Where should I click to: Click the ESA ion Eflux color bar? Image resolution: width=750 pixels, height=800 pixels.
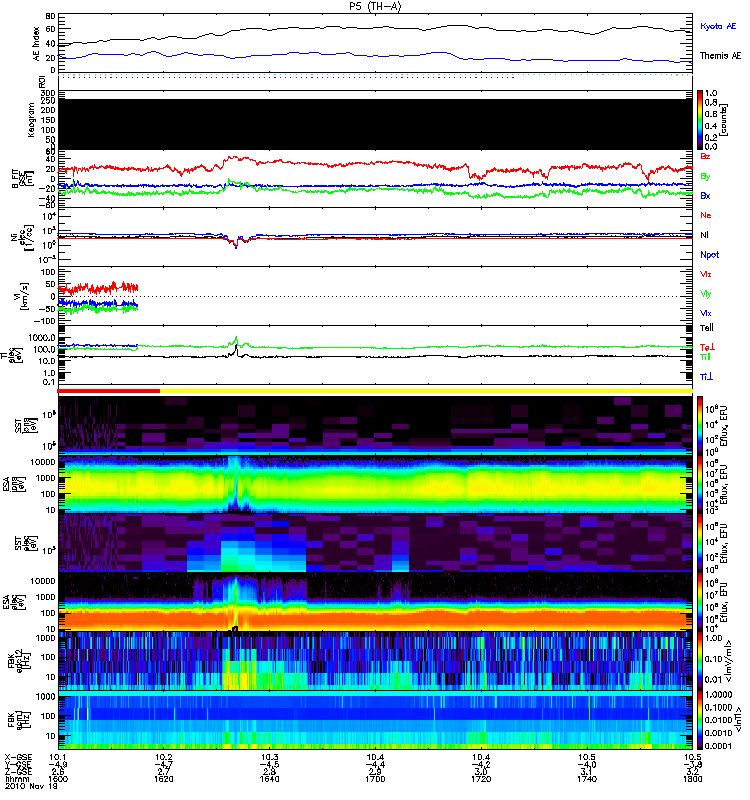pyautogui.click(x=700, y=485)
